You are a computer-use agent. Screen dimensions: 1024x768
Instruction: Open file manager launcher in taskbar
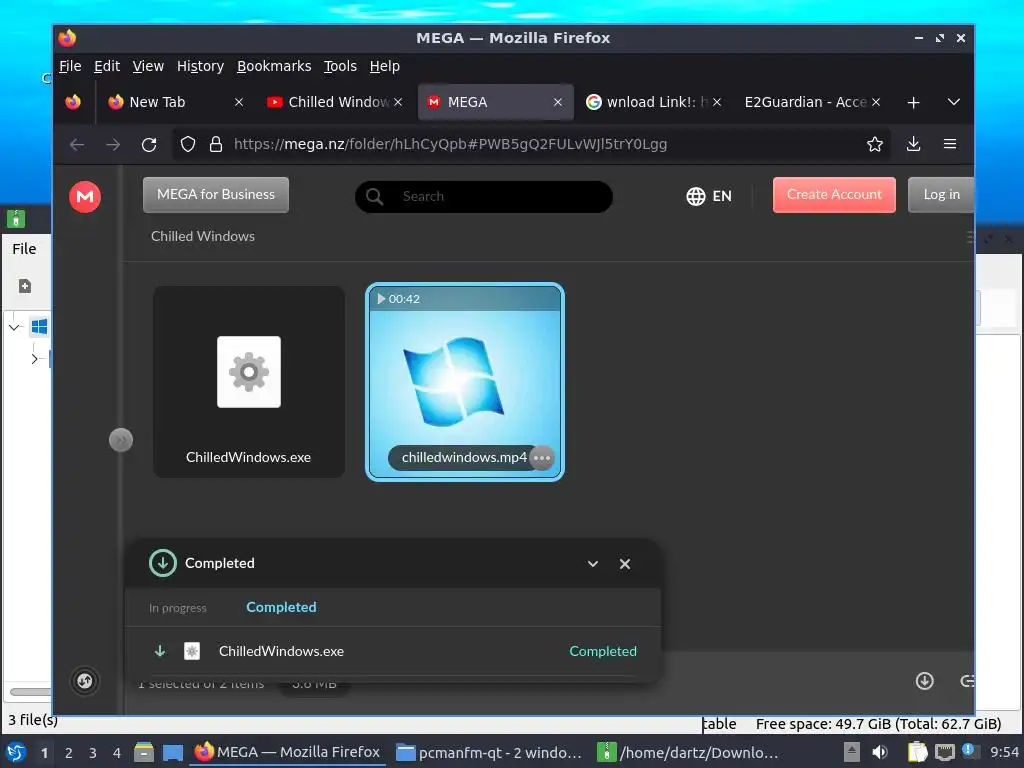pos(144,752)
